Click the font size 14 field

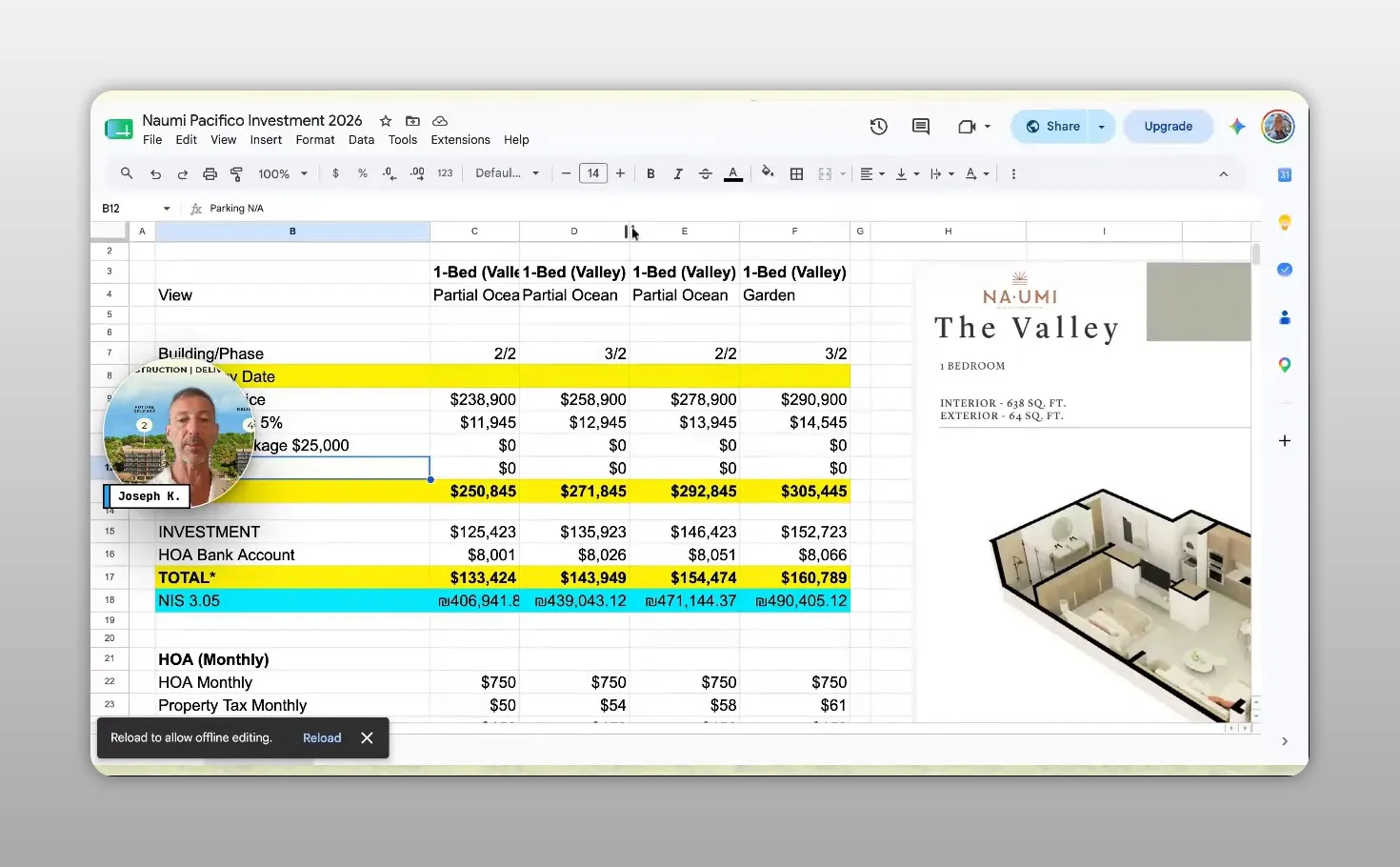pyautogui.click(x=592, y=173)
